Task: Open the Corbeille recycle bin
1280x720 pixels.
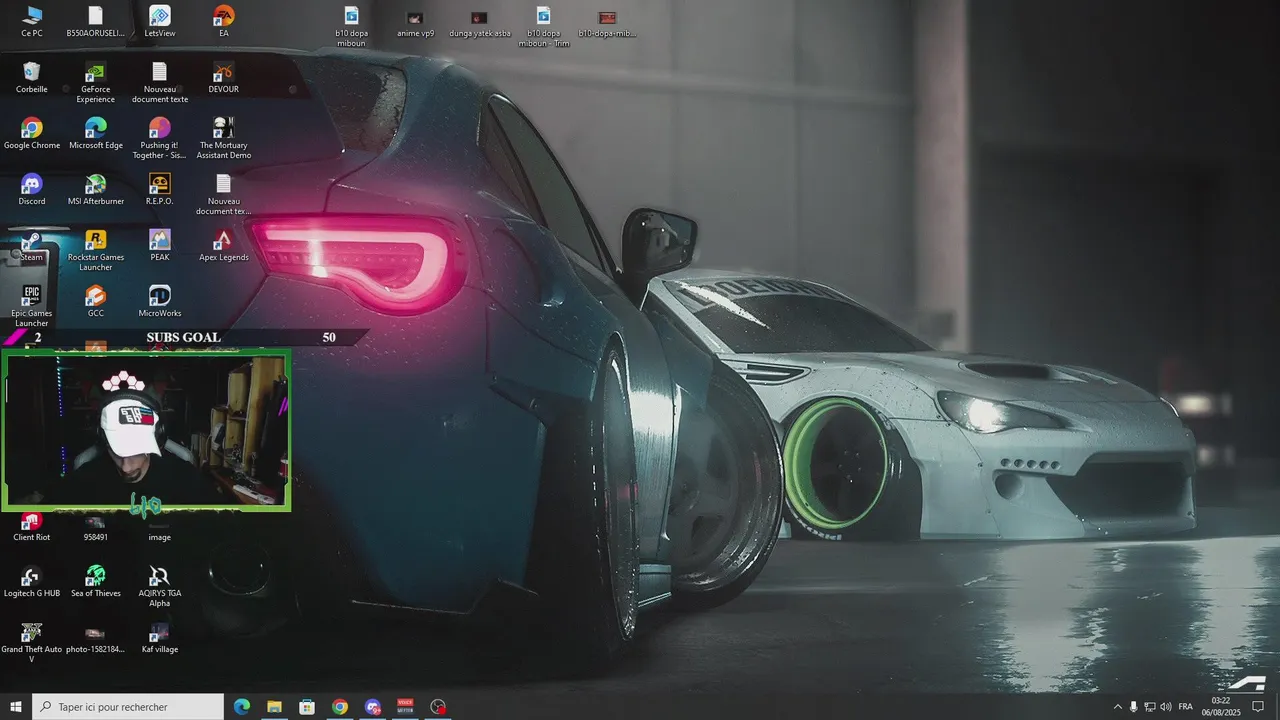Action: [x=32, y=77]
